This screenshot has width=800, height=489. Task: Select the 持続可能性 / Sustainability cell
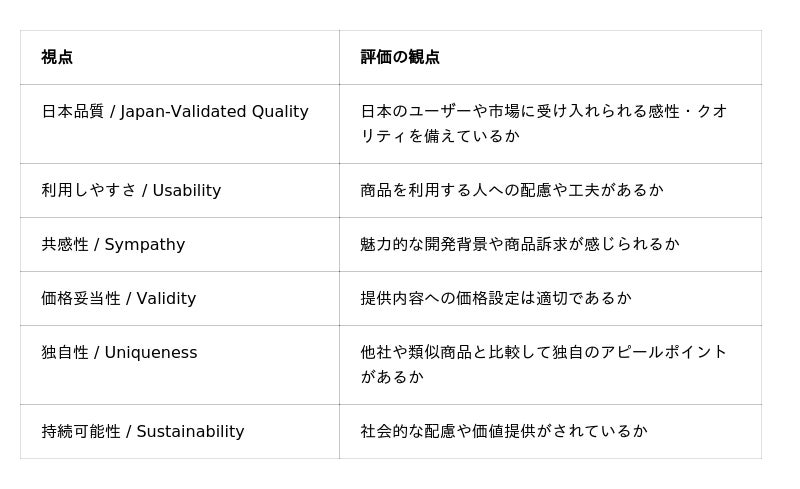(x=180, y=432)
